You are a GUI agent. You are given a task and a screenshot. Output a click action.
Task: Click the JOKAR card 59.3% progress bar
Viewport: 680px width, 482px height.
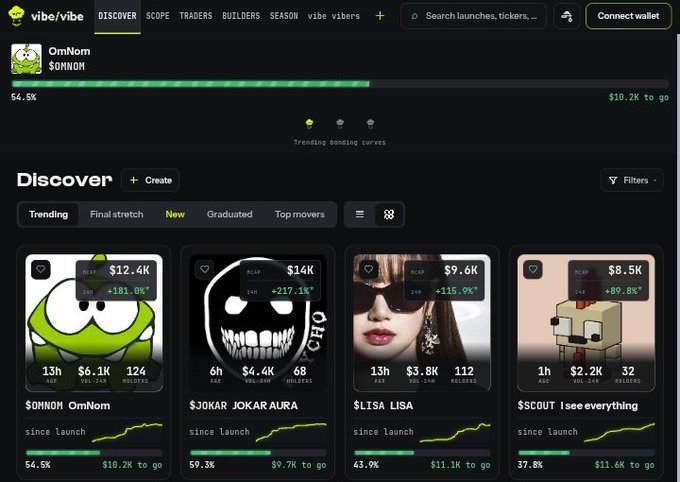pyautogui.click(x=258, y=452)
